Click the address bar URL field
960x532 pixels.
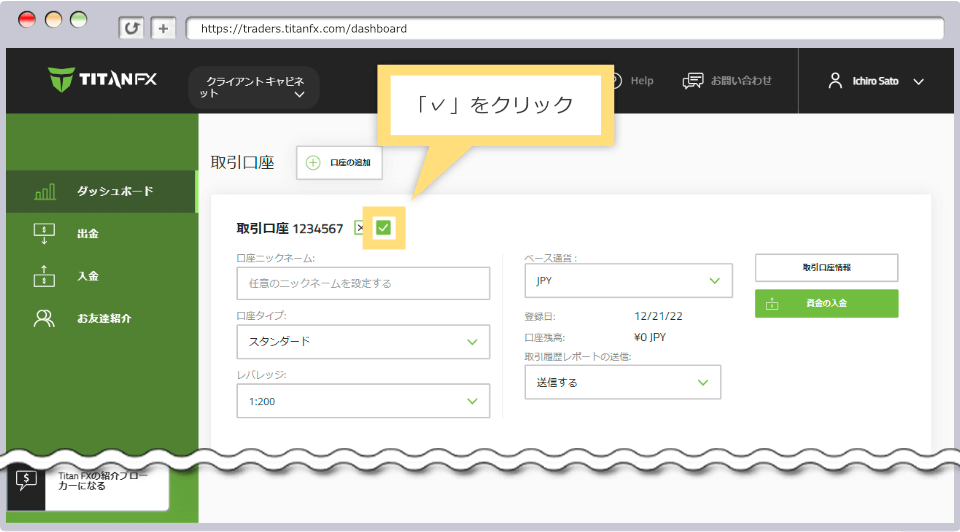point(564,28)
